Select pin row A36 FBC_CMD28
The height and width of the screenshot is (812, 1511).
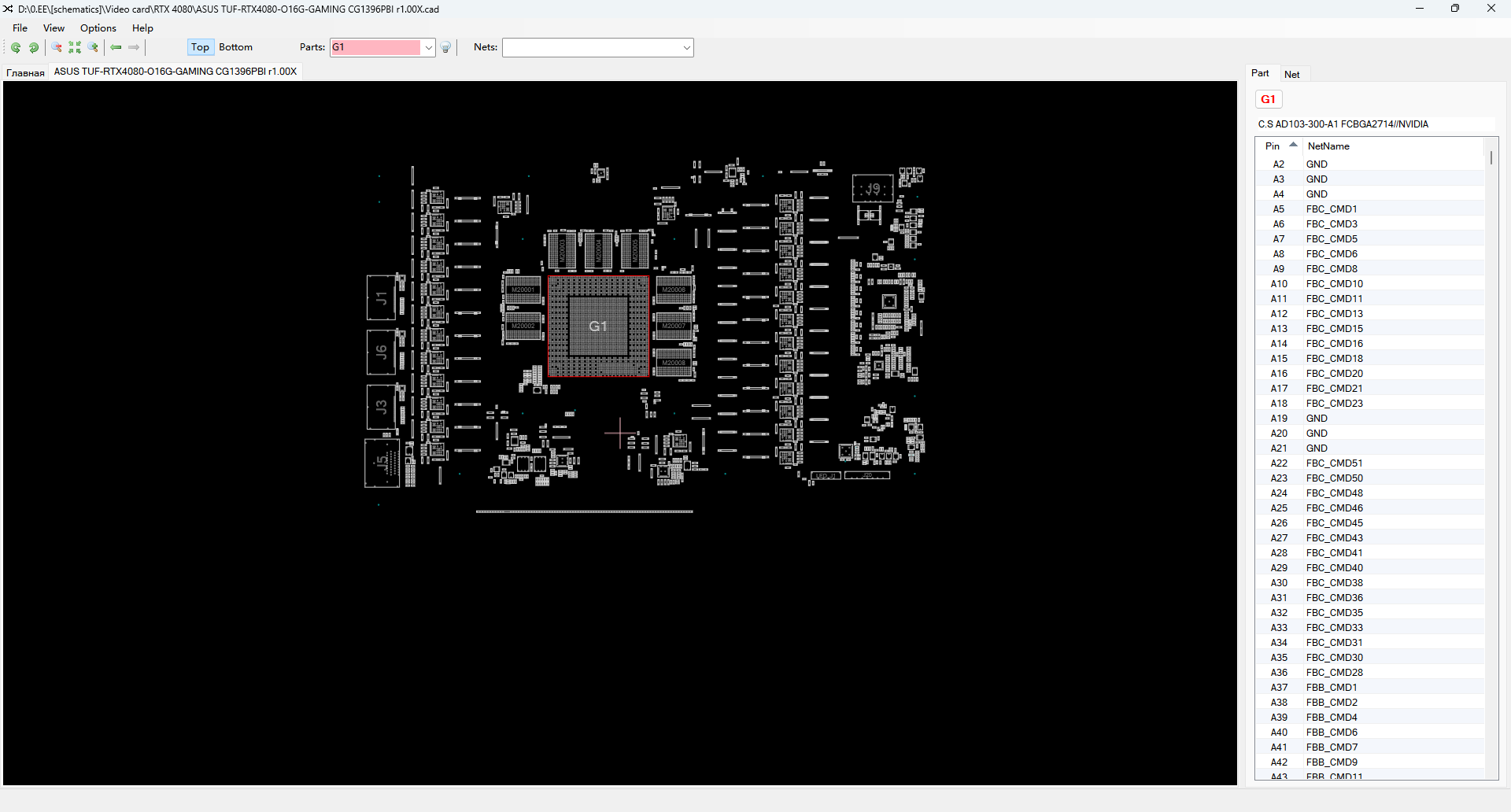1370,673
